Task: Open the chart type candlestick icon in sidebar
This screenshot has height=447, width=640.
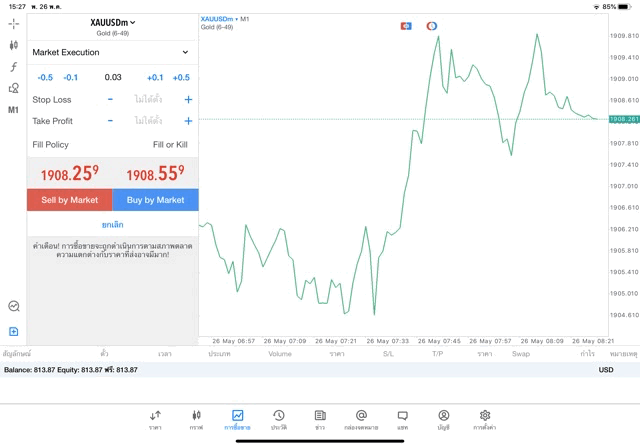Action: click(x=13, y=45)
